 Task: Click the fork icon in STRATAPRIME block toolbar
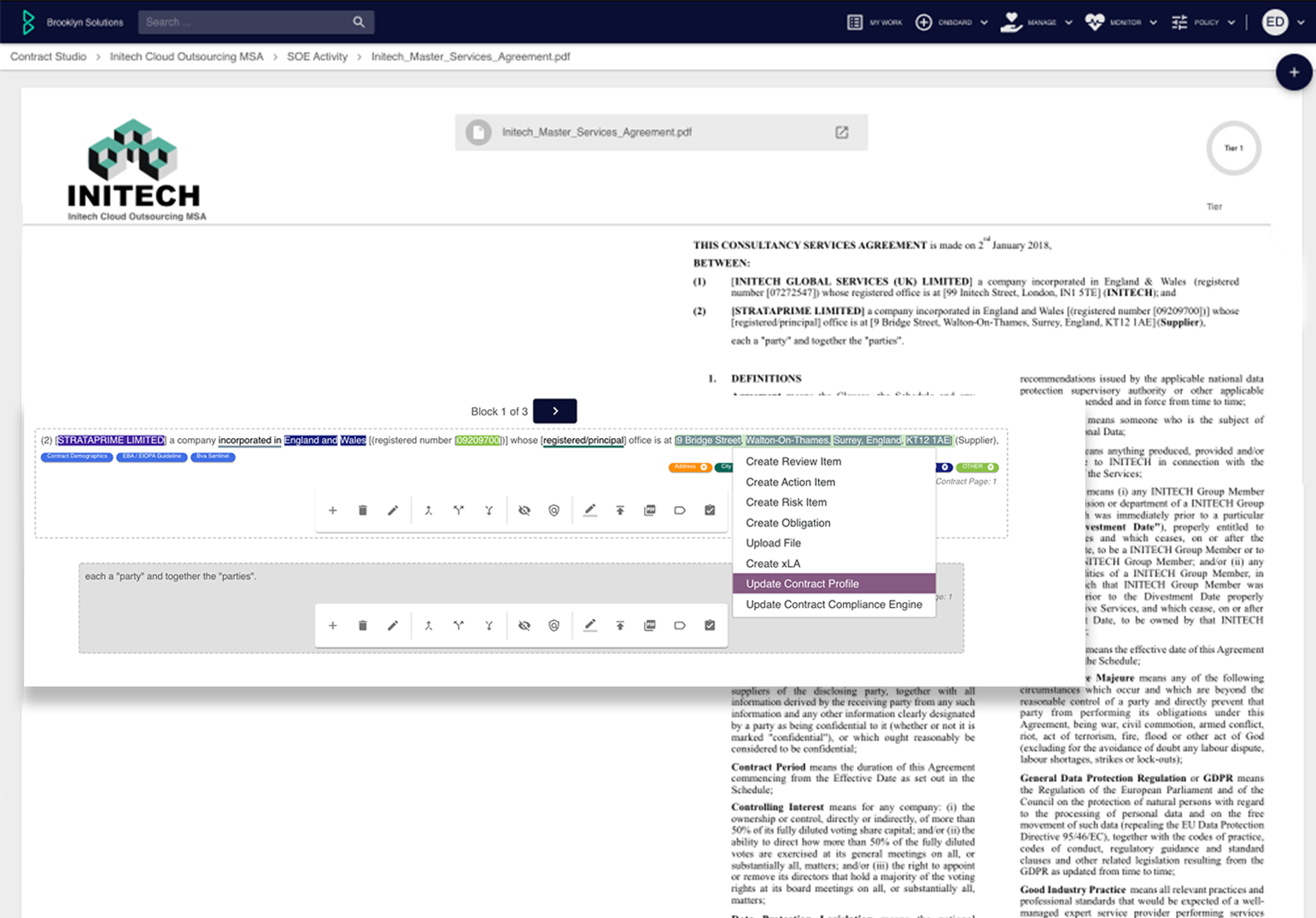click(x=489, y=511)
